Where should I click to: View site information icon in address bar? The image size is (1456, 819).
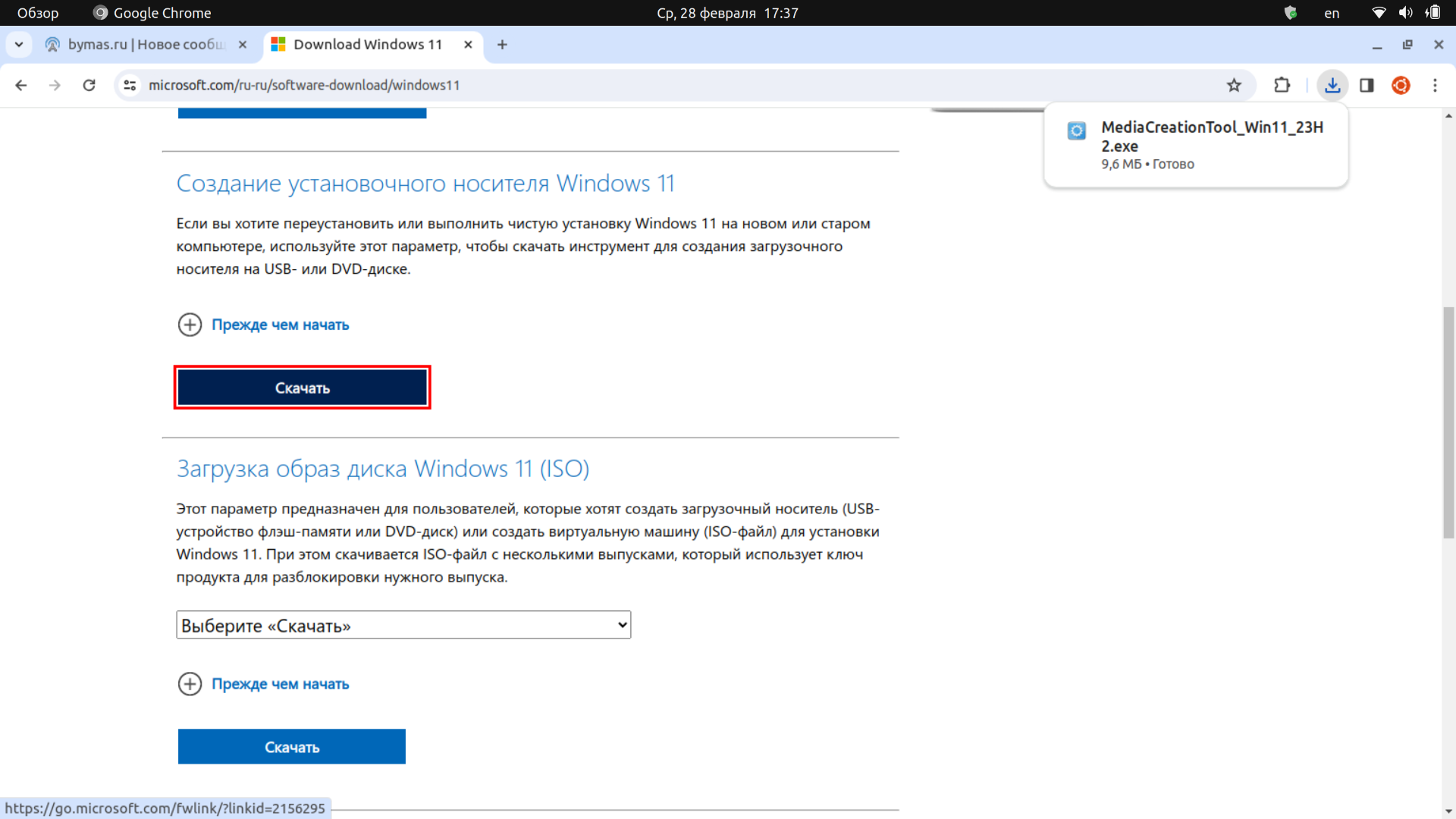[x=130, y=86]
